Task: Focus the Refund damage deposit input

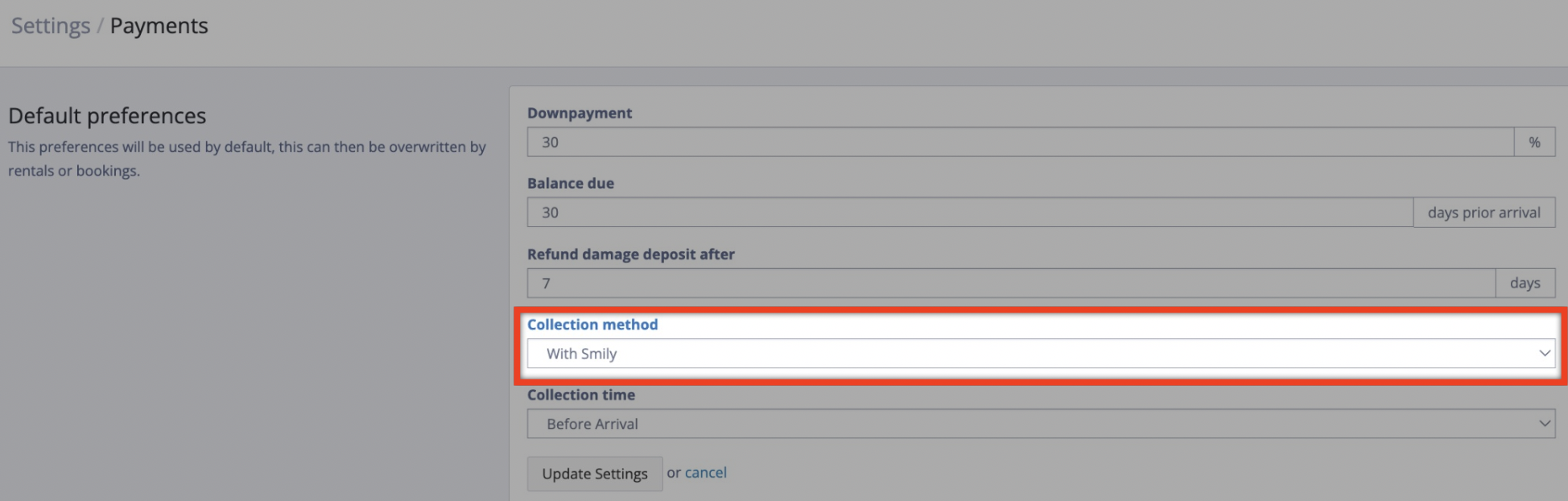Action: pos(1011,284)
